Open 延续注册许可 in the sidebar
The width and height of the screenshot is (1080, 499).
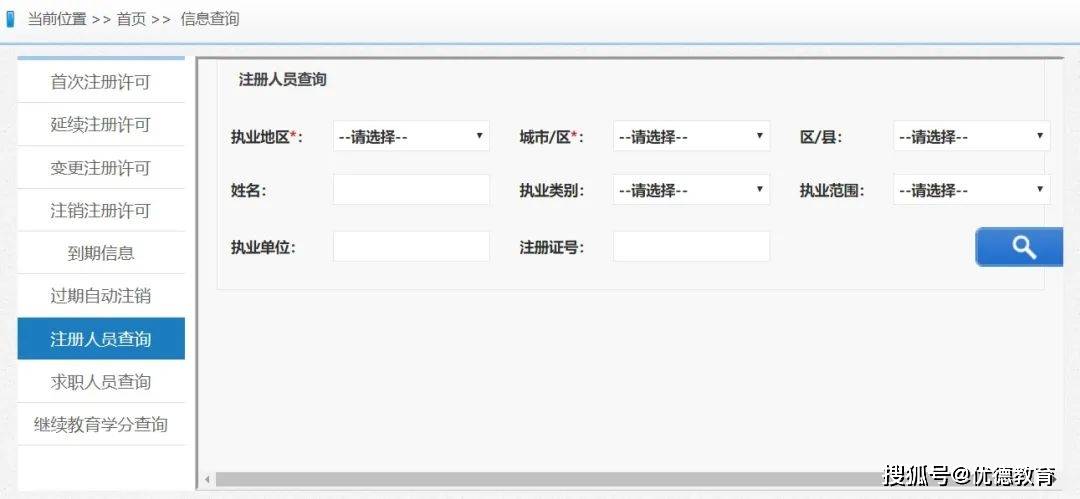coord(101,125)
